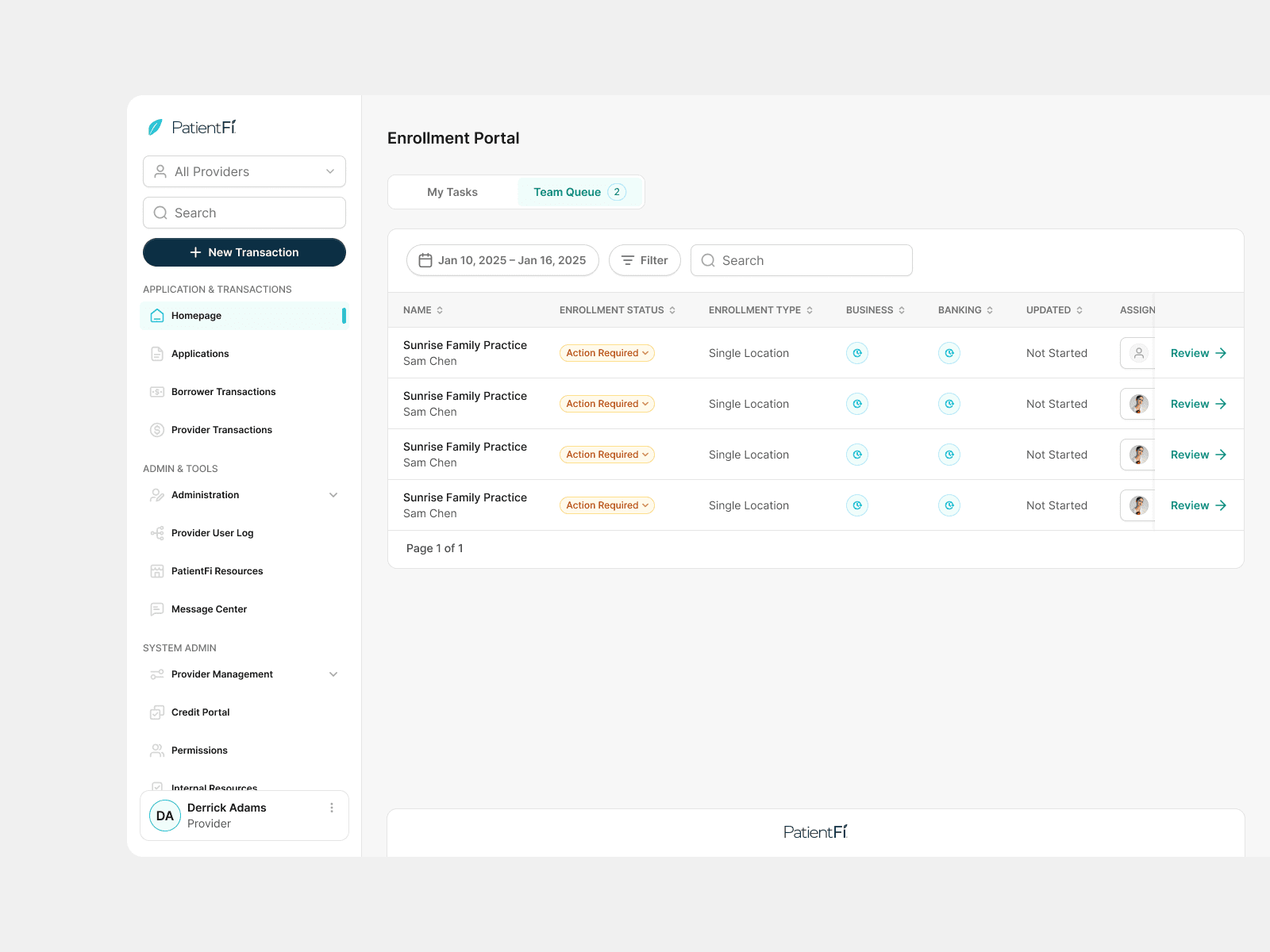Switch to the My Tasks tab
The width and height of the screenshot is (1270, 952).
click(452, 192)
